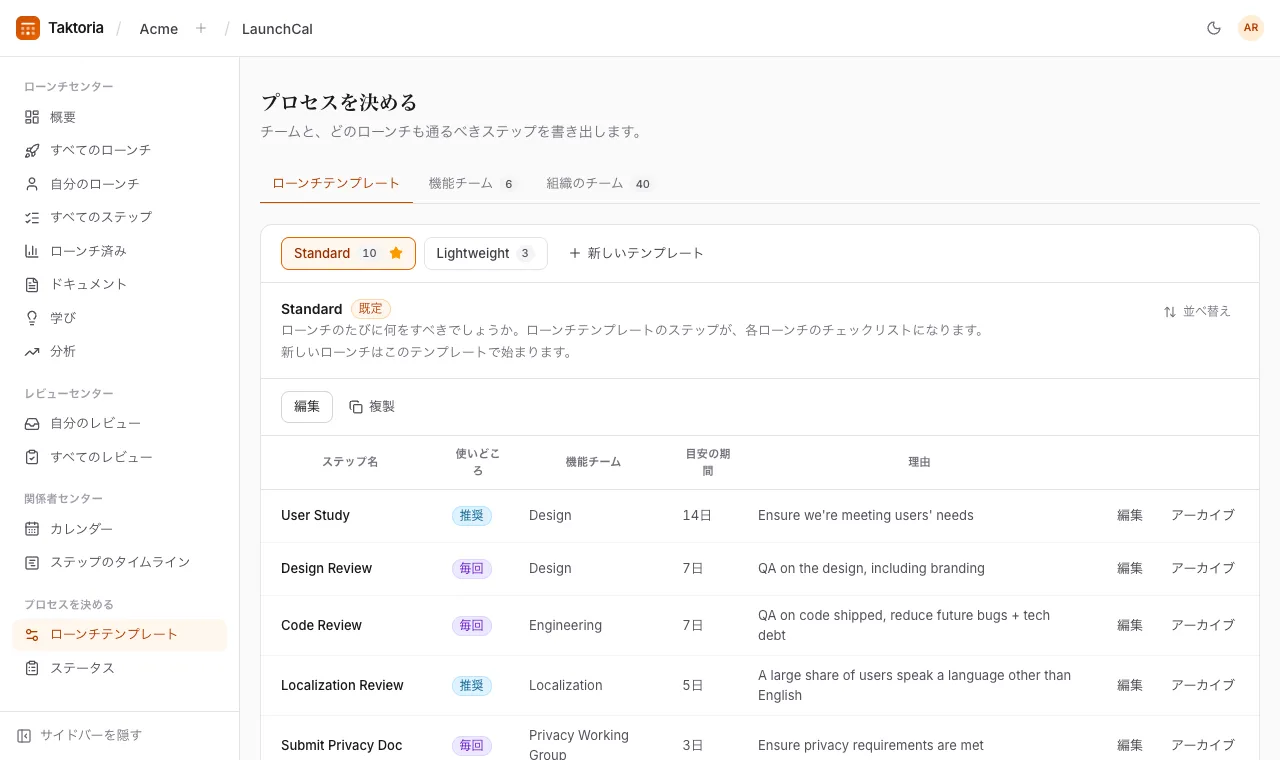This screenshot has width=1280, height=760.
Task: Open ローンチ済み chart item
Action: point(119,251)
